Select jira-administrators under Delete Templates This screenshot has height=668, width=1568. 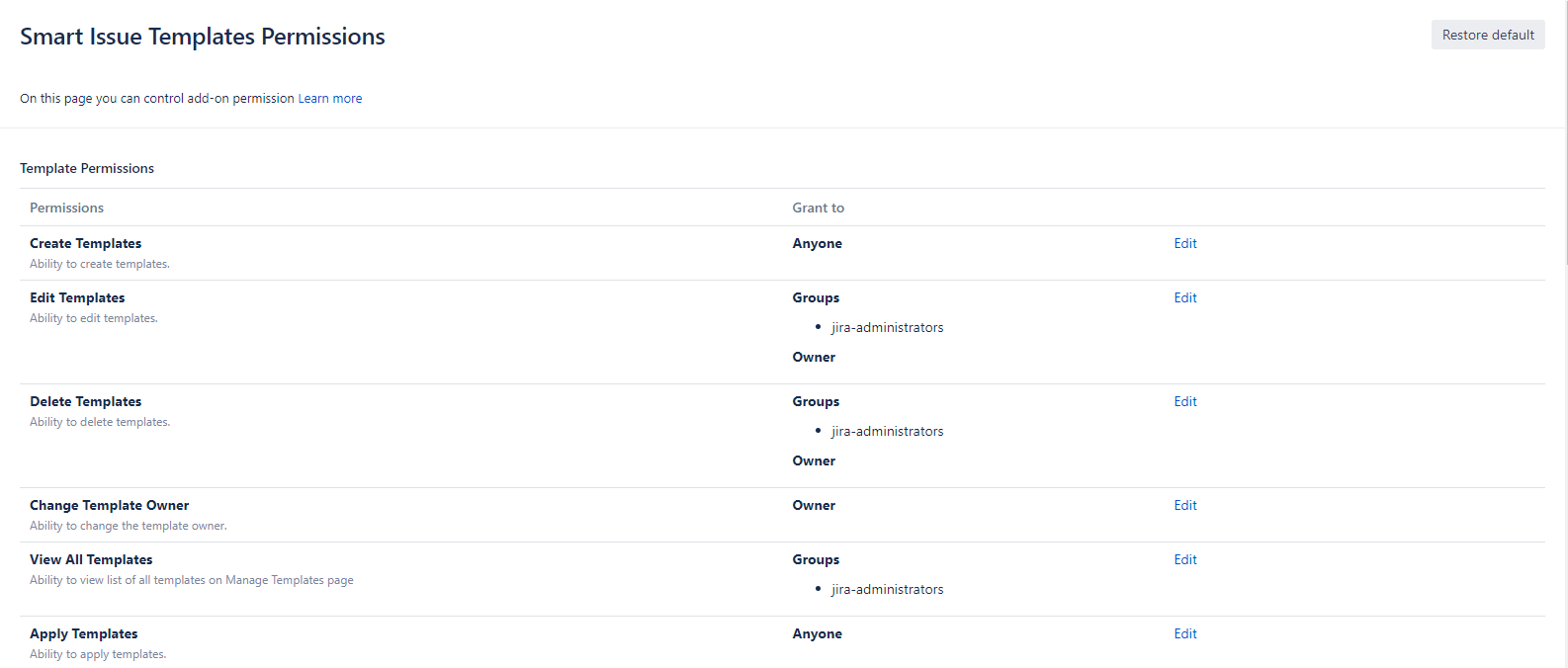pos(887,431)
